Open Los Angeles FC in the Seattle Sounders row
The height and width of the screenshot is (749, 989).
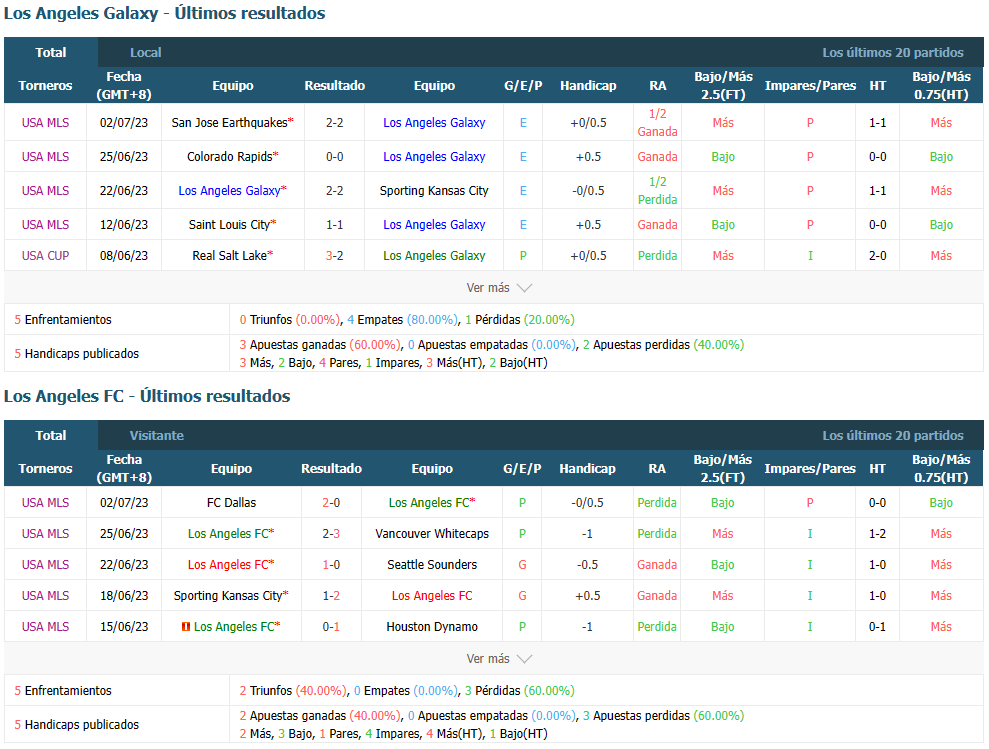coord(228,565)
